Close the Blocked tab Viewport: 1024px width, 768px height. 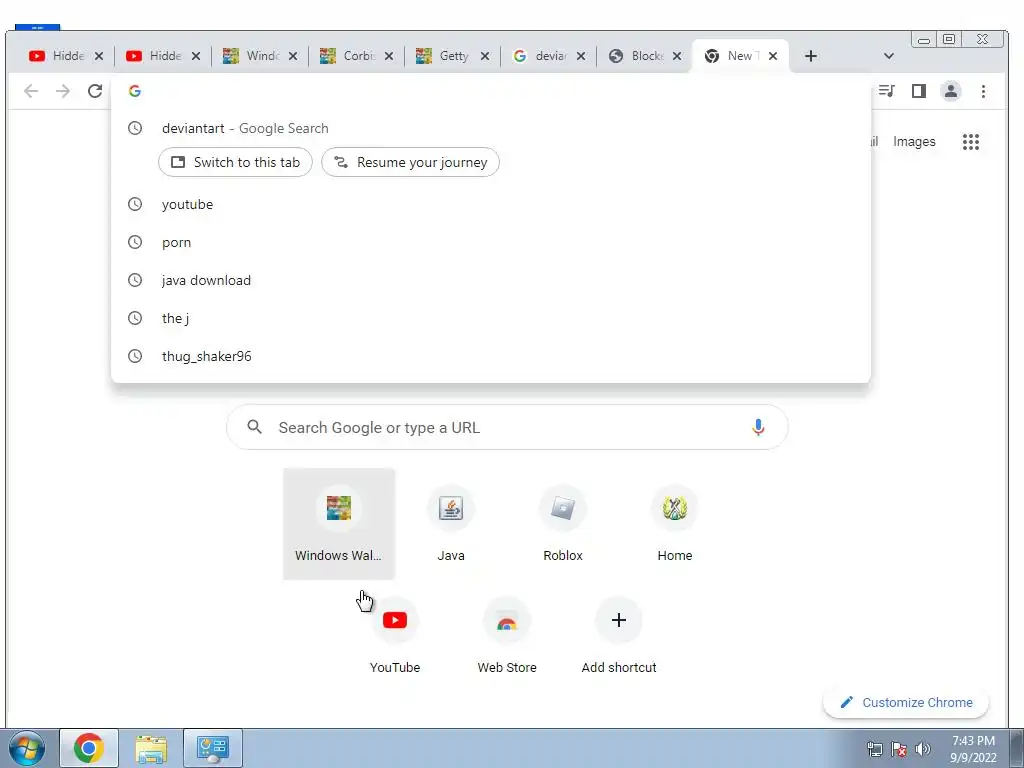point(677,56)
